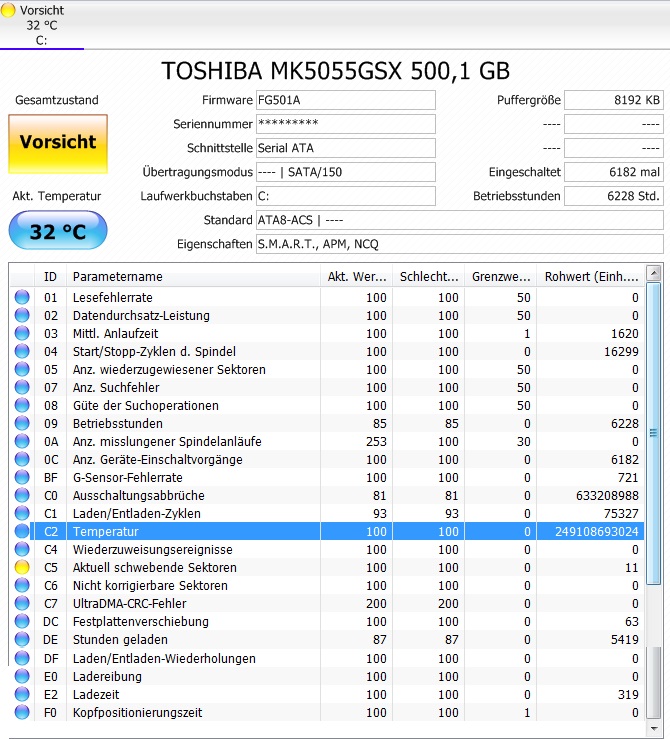This screenshot has height=739, width=670.
Task: Click the status icon for Ladezeit
Action: tap(22, 694)
